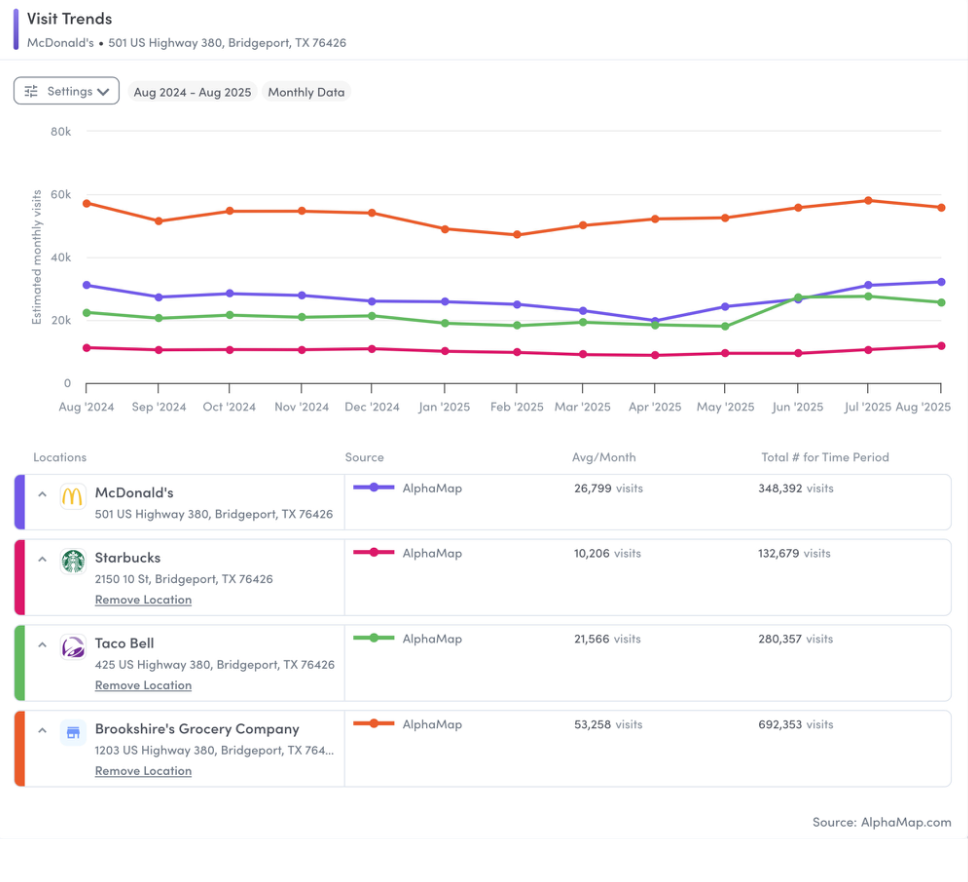Click the purple McDonald's legend line marker
Viewport: 968px width, 882px height.
(373, 488)
